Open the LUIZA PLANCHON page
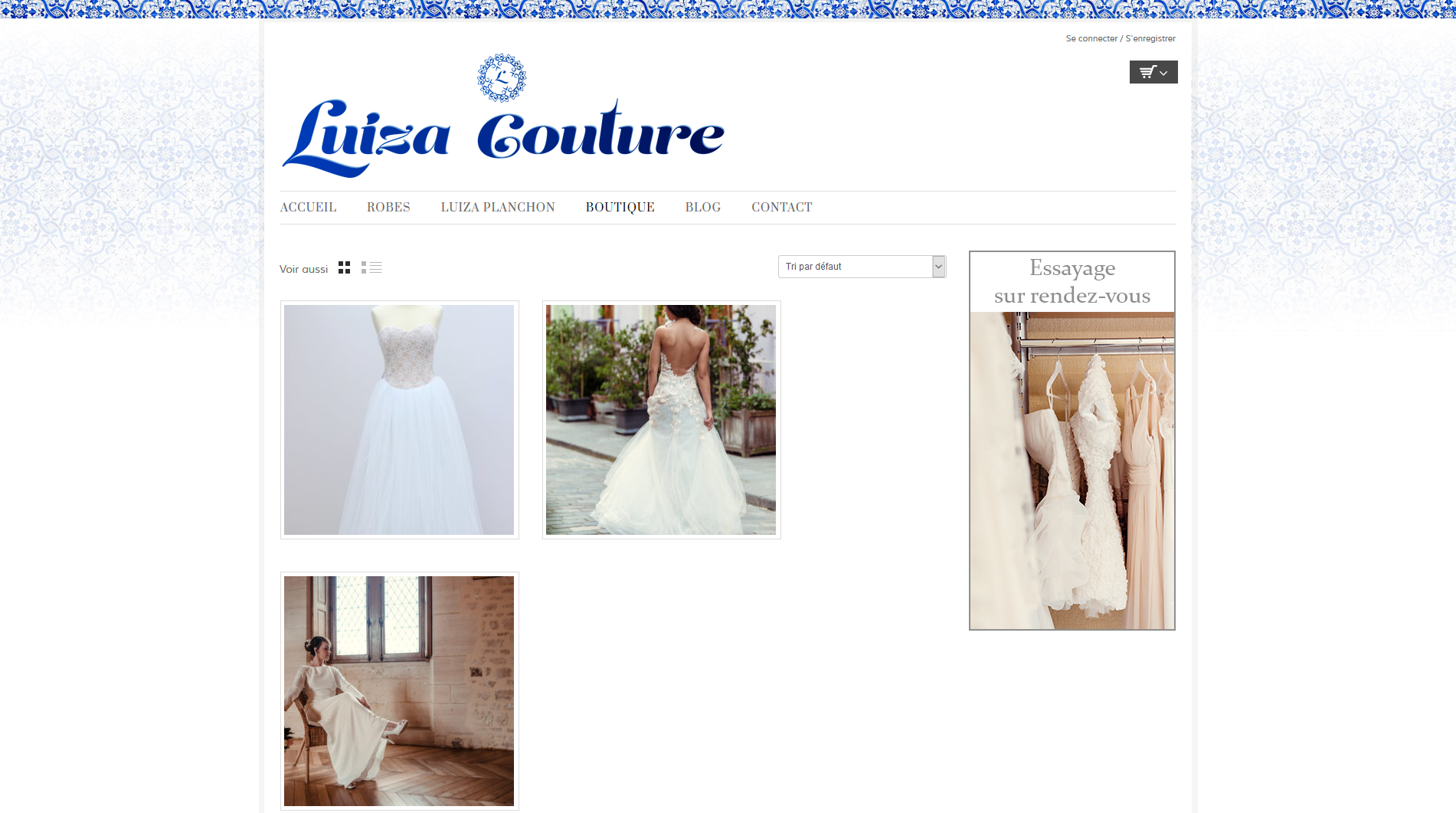This screenshot has width=1456, height=813. pyautogui.click(x=498, y=208)
